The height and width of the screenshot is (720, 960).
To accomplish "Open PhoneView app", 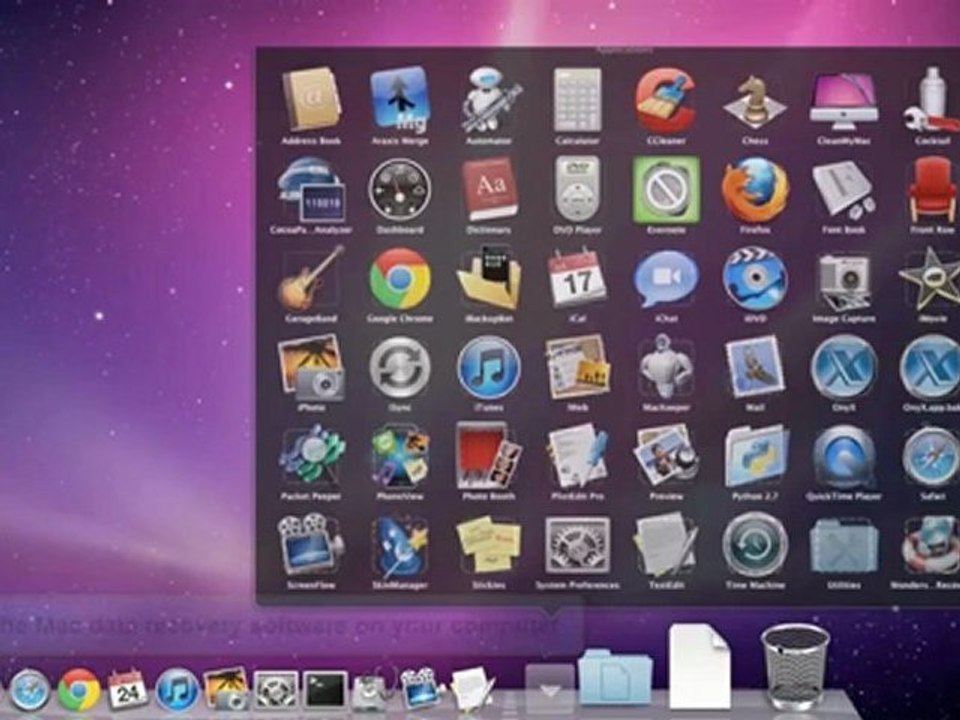I will pos(400,456).
